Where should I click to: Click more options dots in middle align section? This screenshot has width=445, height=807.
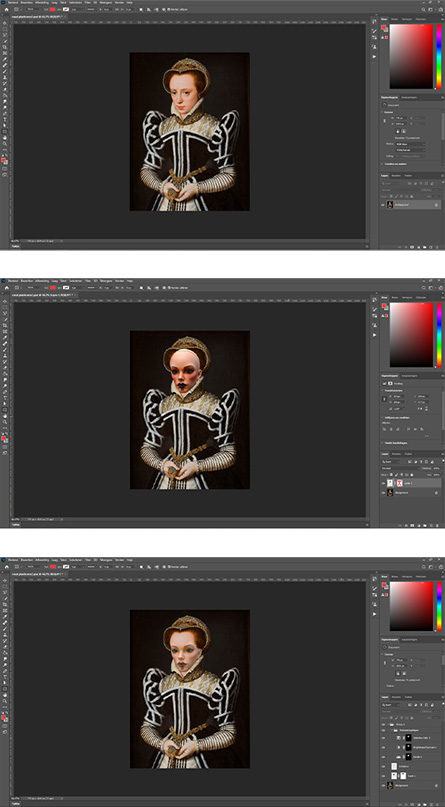(426, 436)
